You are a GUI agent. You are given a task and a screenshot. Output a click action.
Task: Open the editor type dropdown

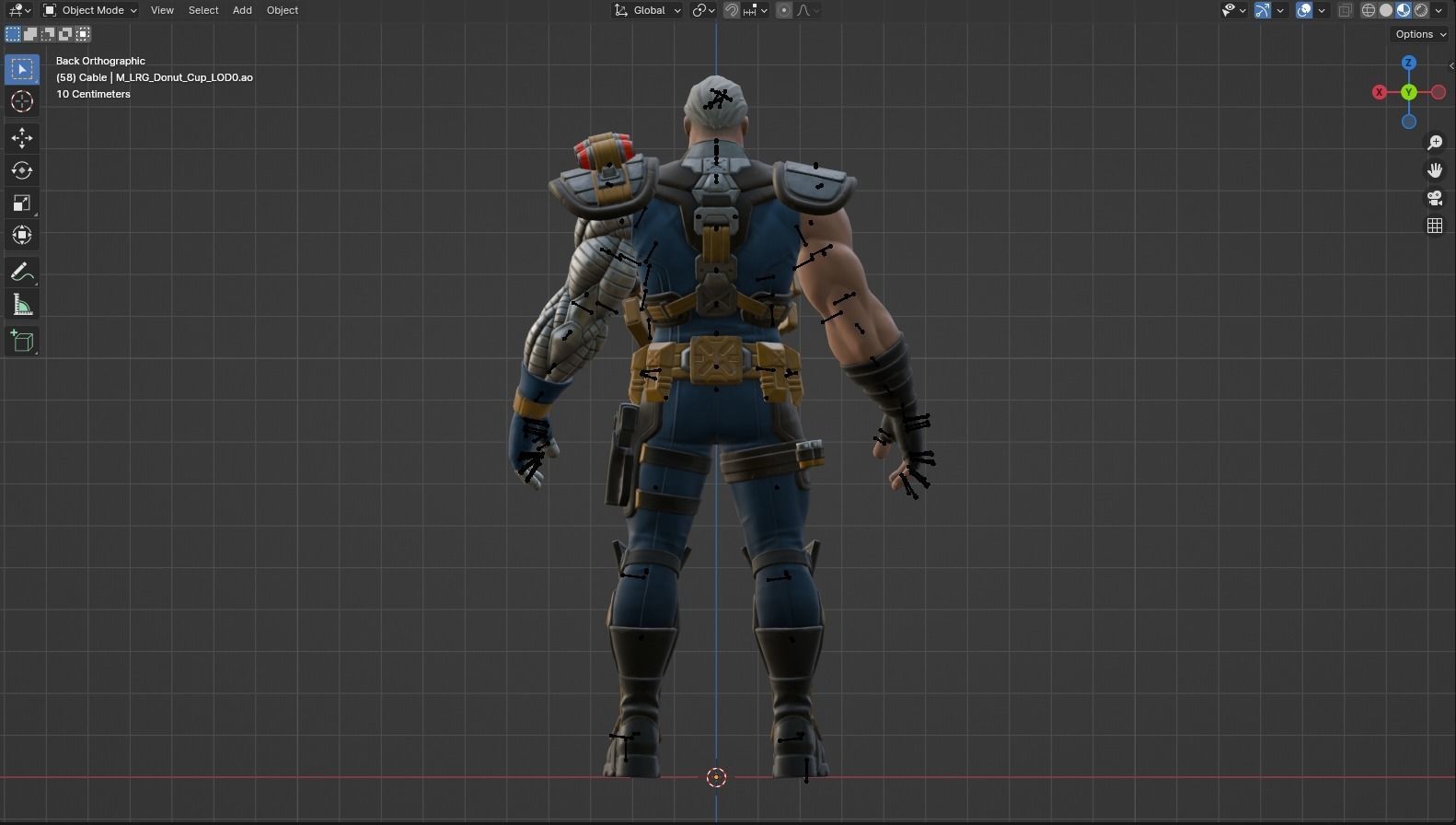(x=19, y=10)
